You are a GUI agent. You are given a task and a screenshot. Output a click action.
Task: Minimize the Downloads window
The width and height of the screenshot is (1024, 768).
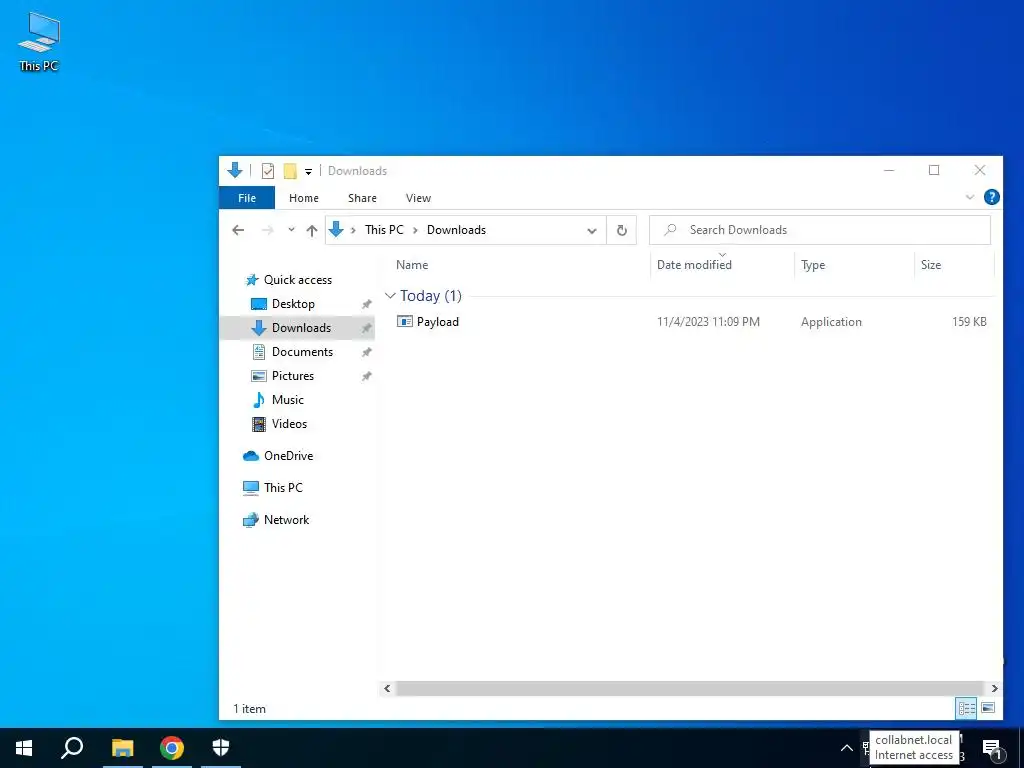pos(889,170)
